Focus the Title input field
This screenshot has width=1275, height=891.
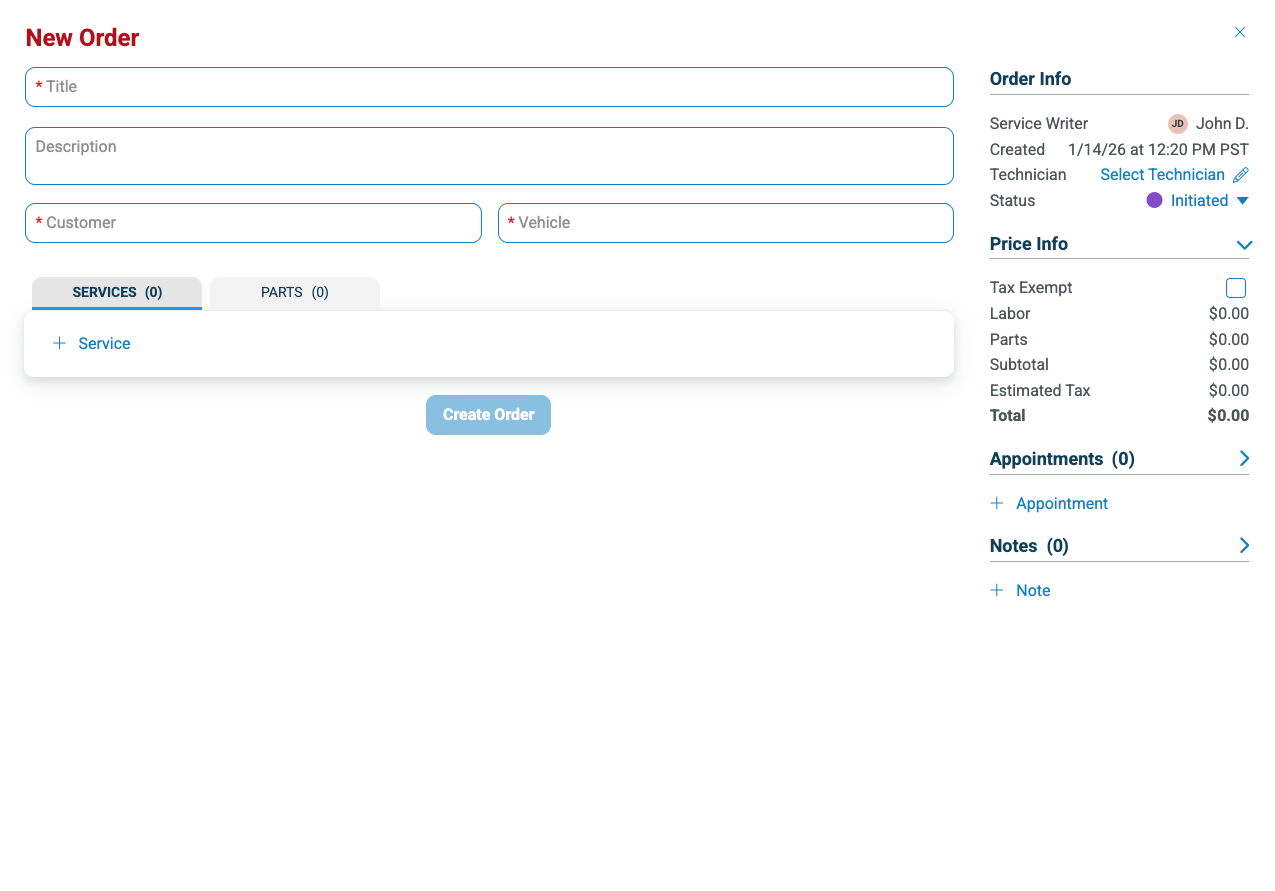tap(489, 87)
